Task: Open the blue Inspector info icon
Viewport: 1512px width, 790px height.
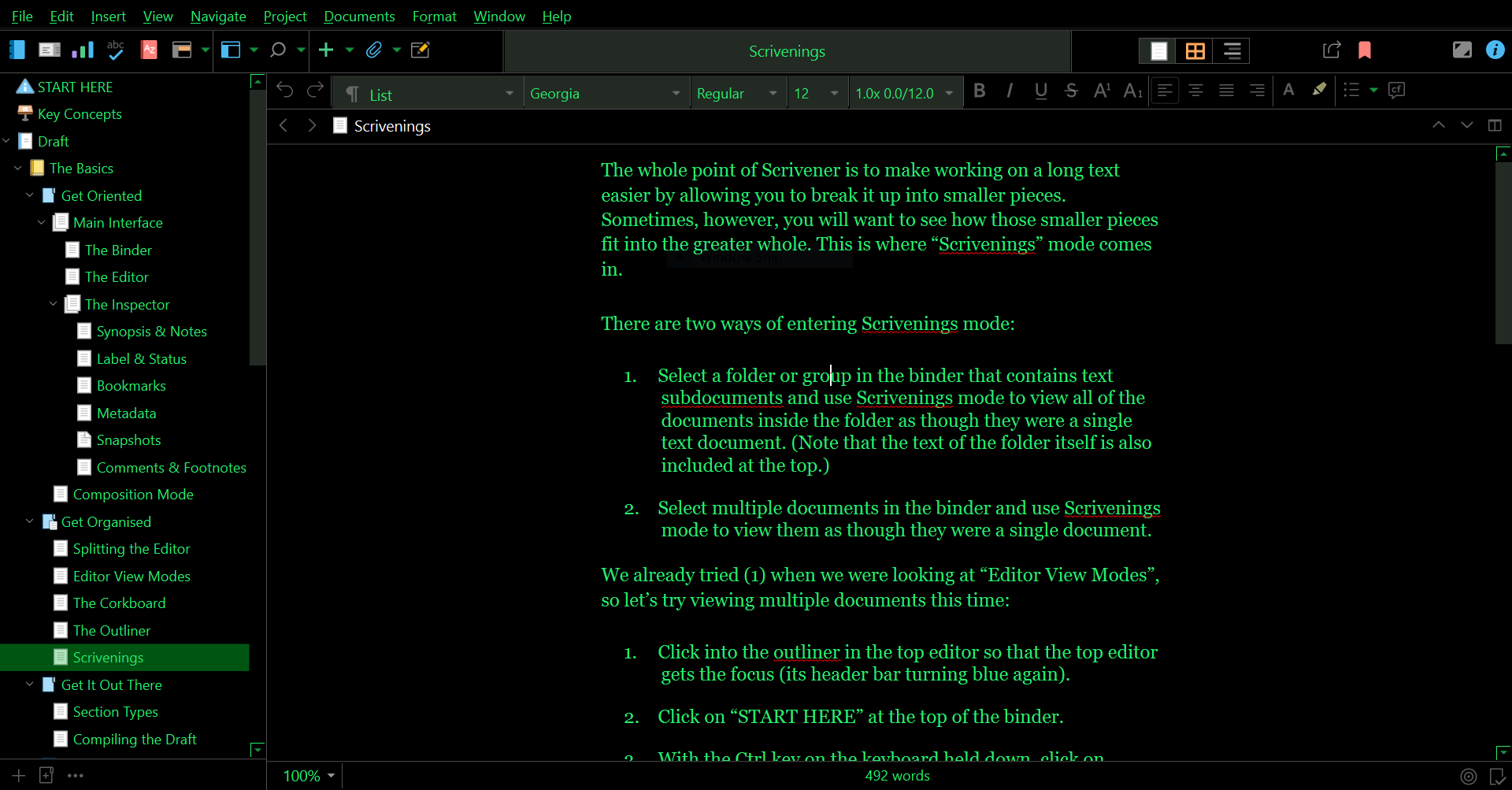Action: 1495,50
